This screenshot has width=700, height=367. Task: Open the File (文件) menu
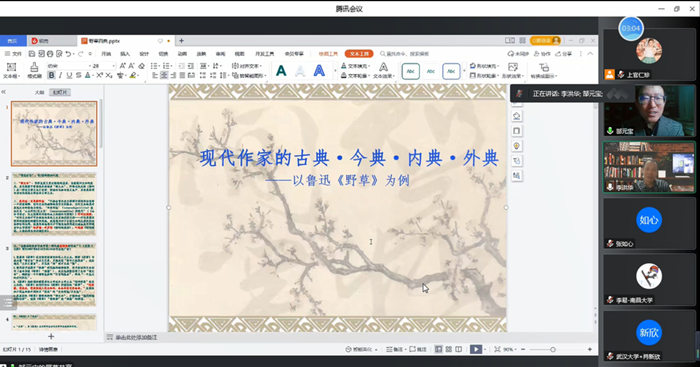[14, 54]
